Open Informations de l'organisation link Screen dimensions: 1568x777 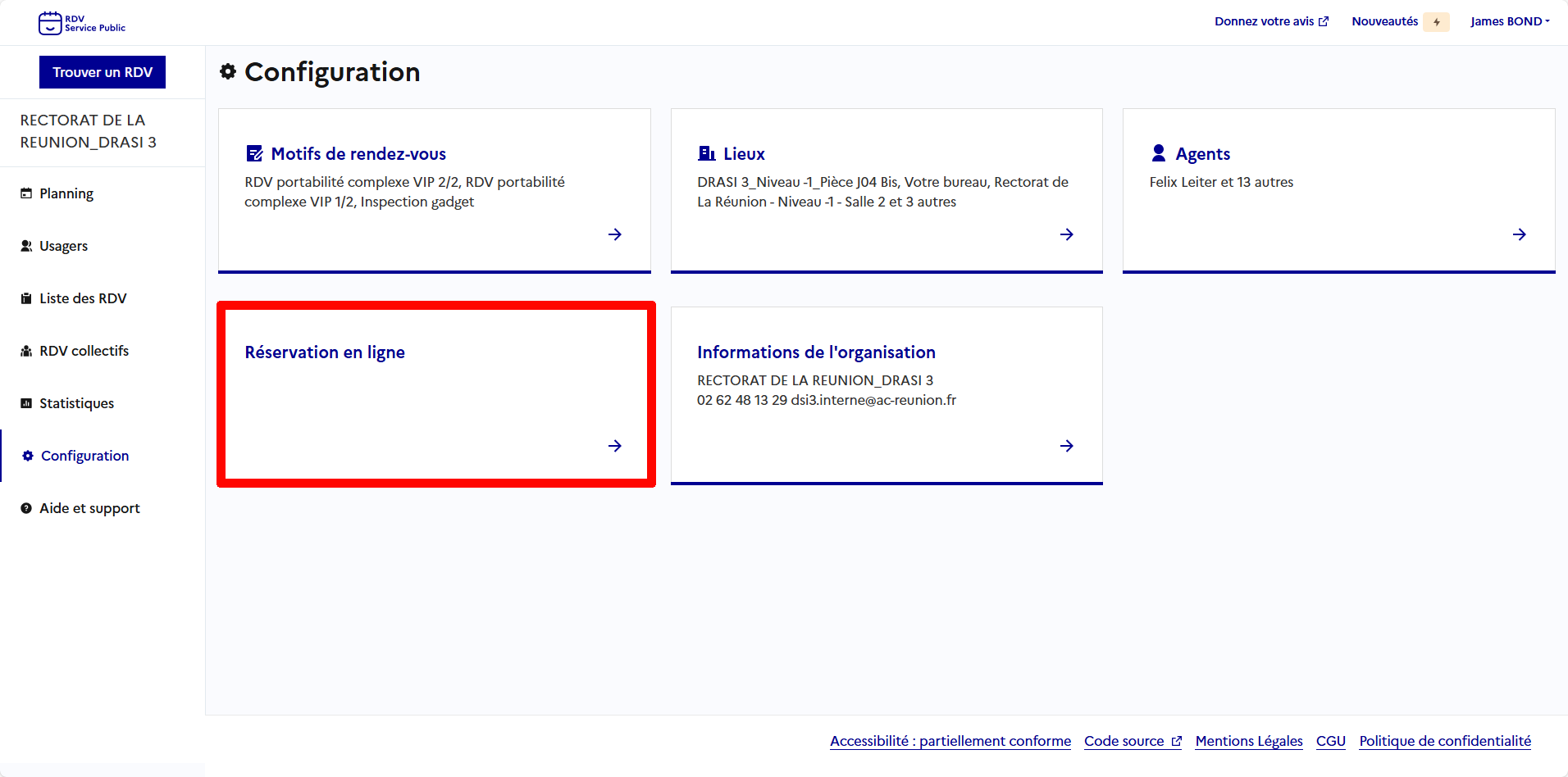(x=816, y=352)
